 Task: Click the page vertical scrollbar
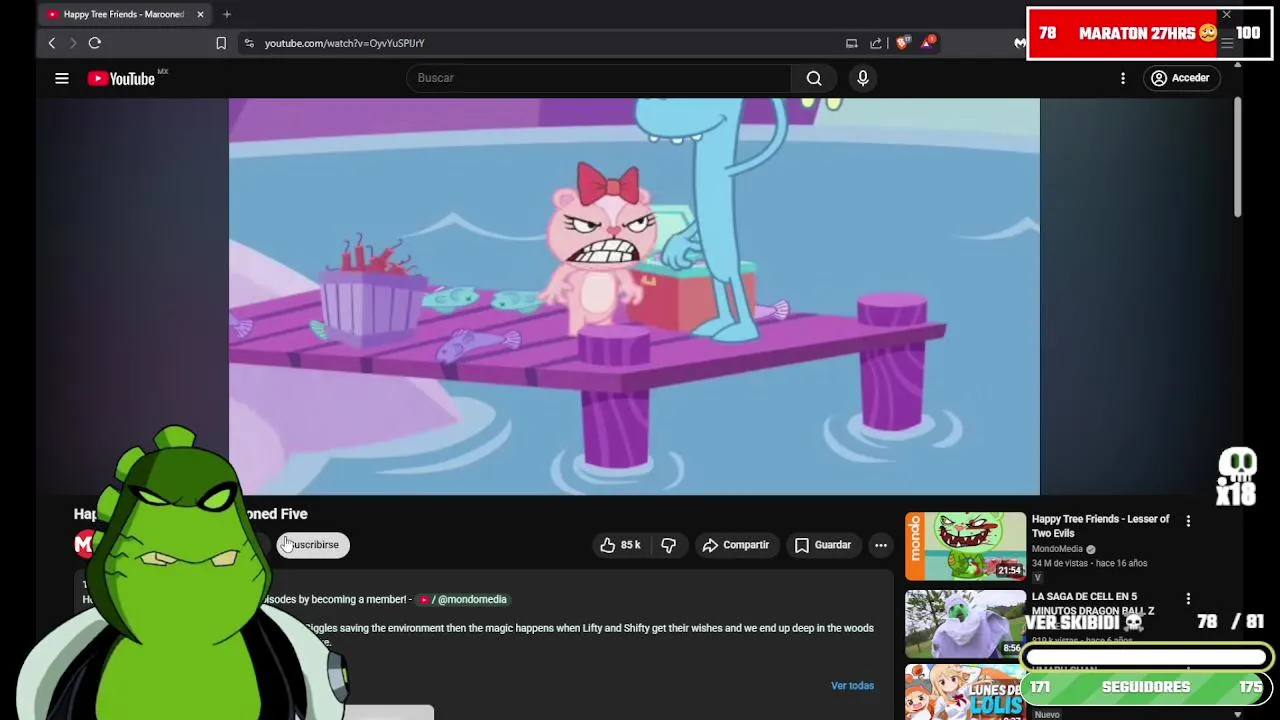pos(1237,158)
